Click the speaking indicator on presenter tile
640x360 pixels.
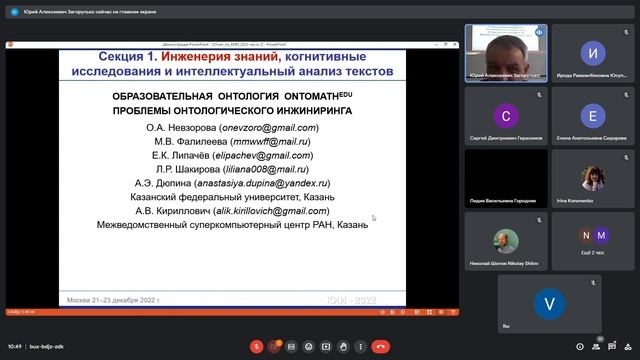tap(540, 32)
